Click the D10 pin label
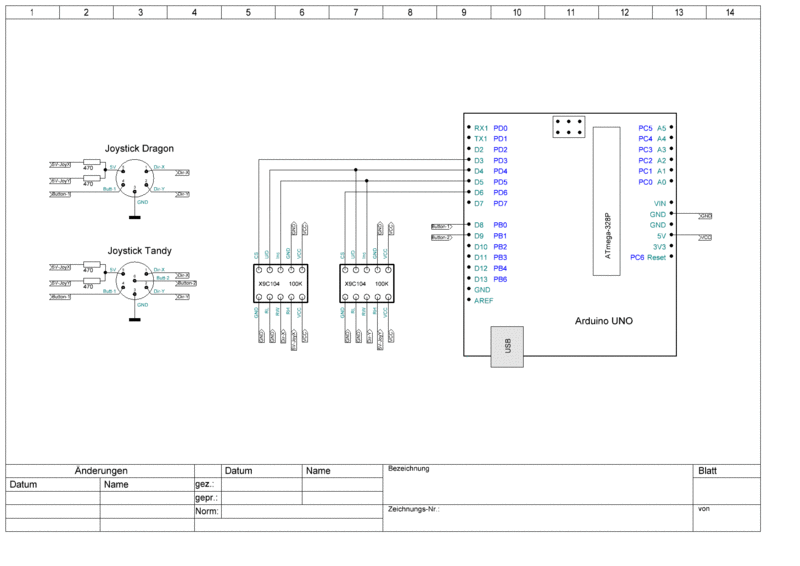The height and width of the screenshot is (566, 800). pos(481,247)
